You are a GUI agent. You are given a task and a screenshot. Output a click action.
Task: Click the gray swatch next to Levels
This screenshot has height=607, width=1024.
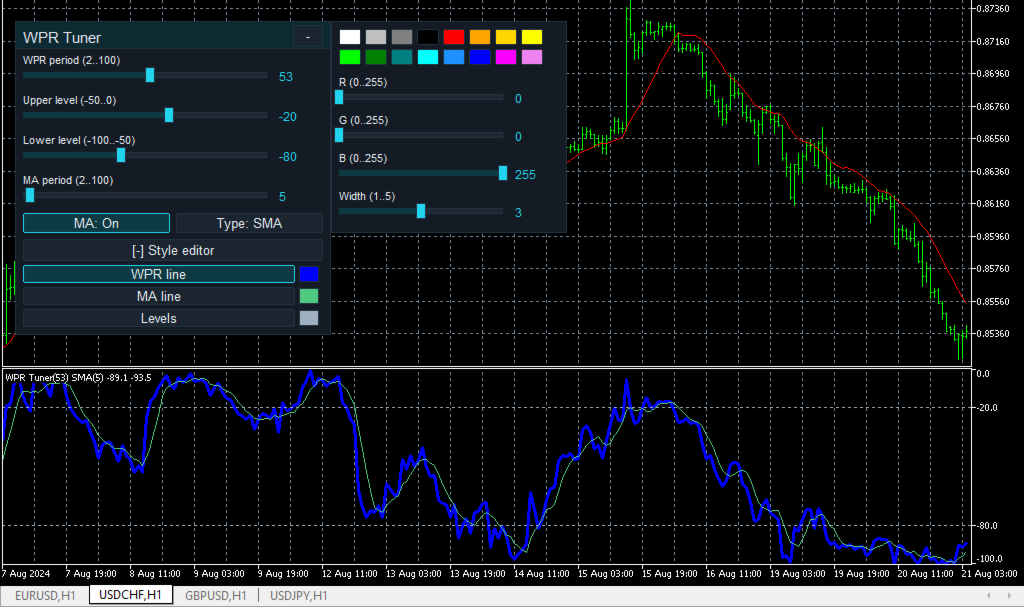click(x=309, y=318)
